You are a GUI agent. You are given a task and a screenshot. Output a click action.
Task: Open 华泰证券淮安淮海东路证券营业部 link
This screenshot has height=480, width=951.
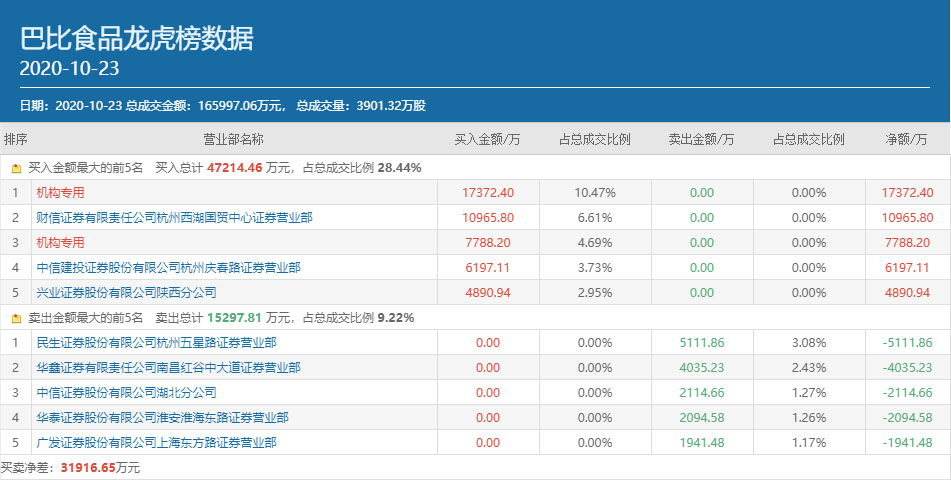(x=162, y=417)
